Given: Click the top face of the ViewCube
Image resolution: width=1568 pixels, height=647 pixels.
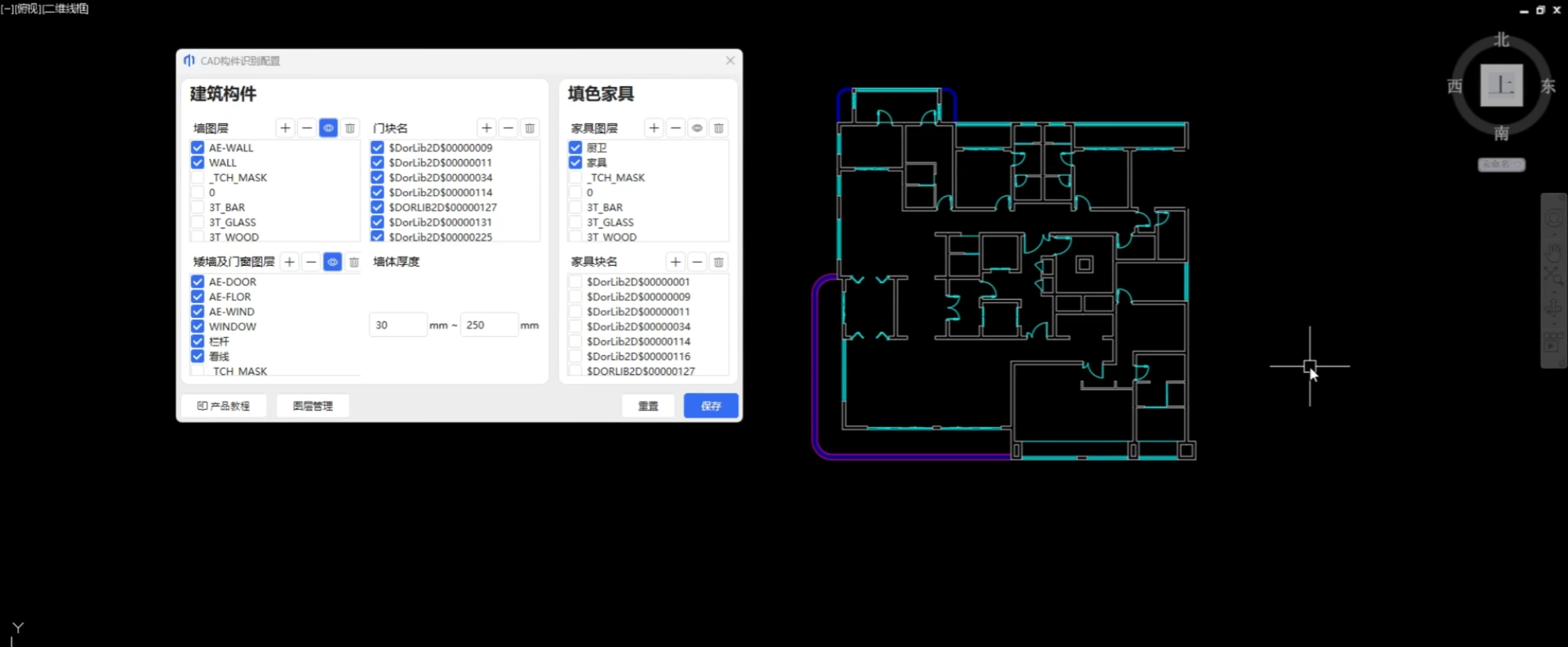Looking at the screenshot, I should click(x=1501, y=85).
